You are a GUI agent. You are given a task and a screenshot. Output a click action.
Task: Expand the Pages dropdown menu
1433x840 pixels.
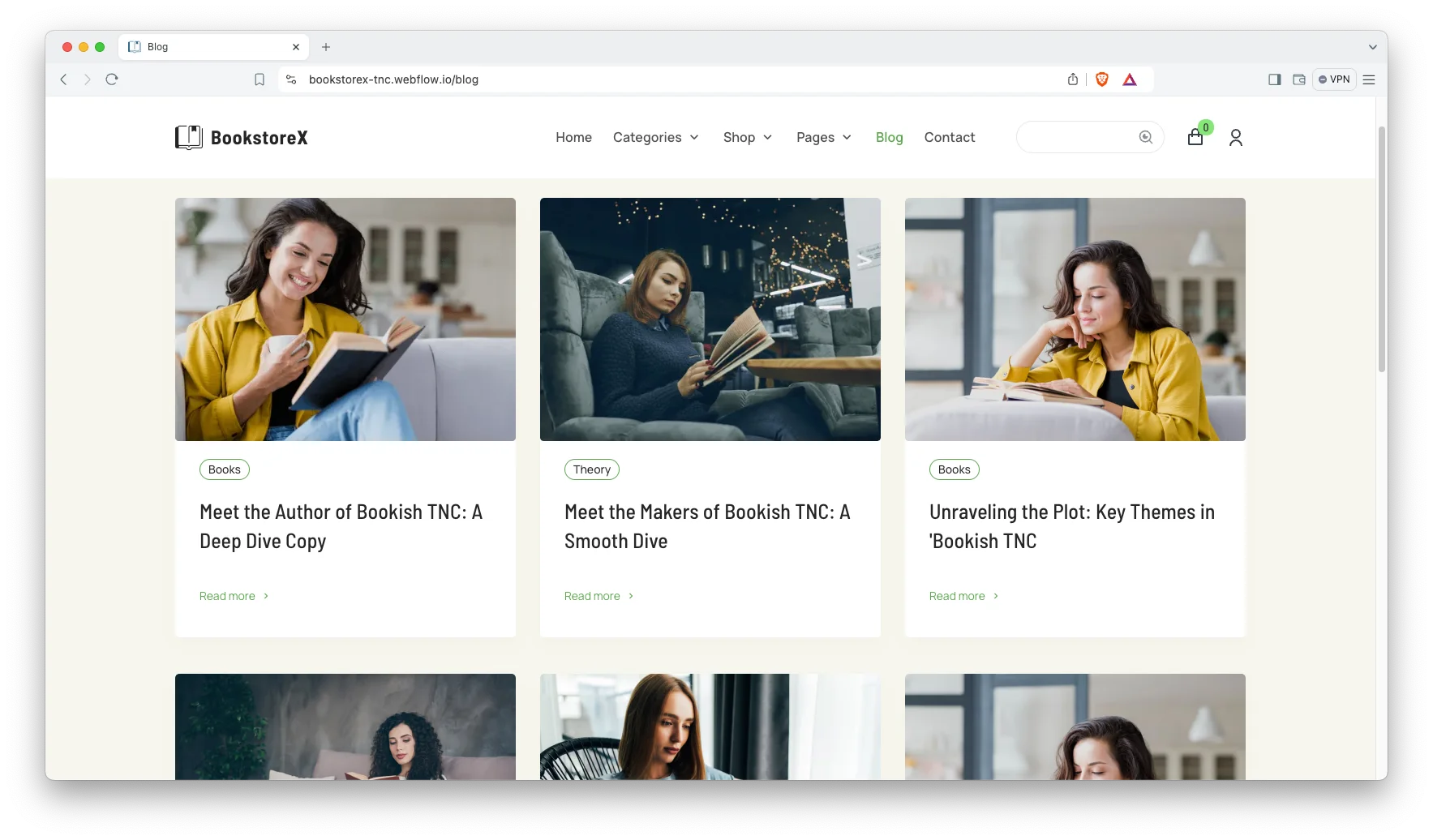(x=823, y=138)
